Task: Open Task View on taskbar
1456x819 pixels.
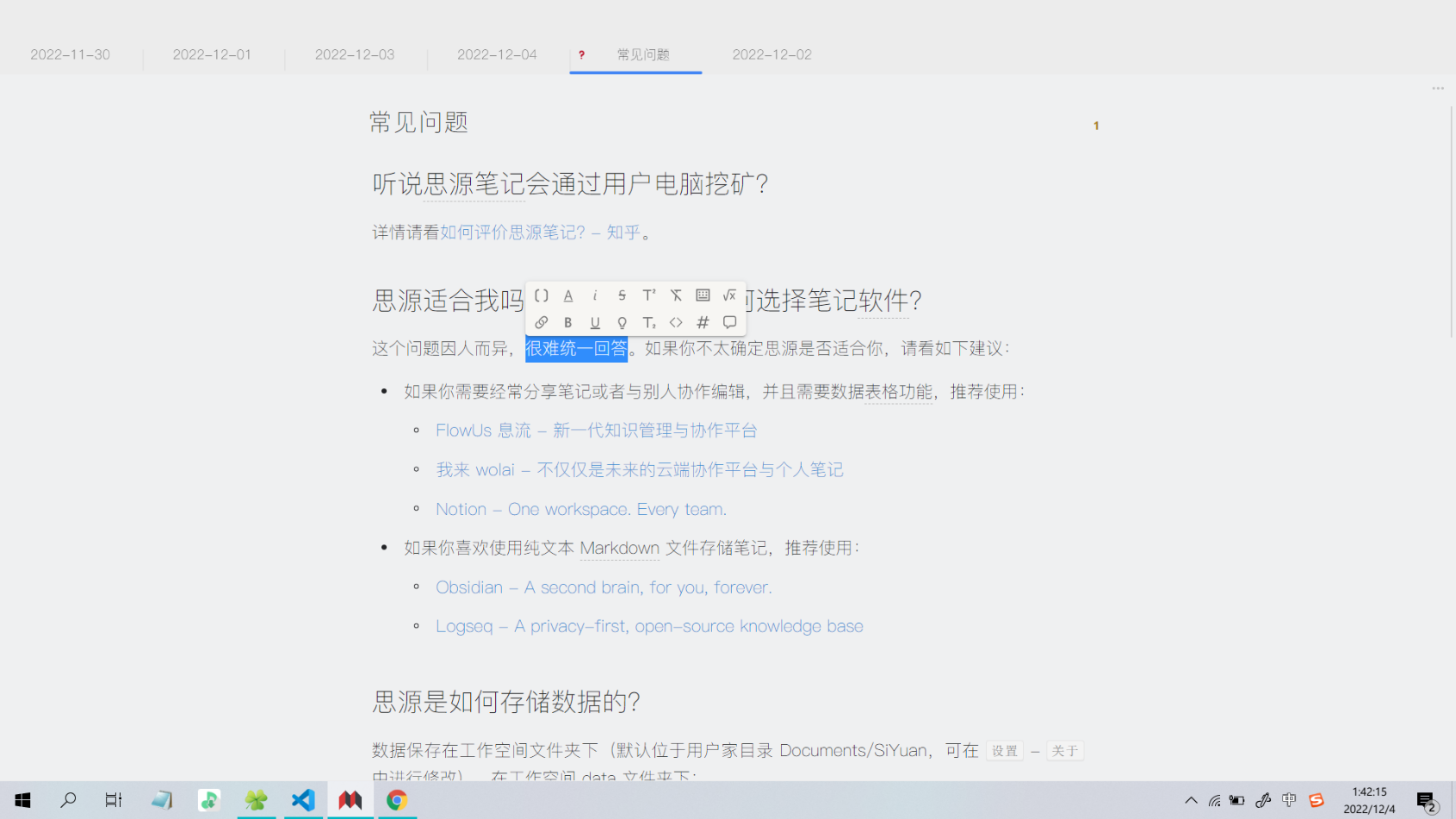Action: click(x=114, y=800)
